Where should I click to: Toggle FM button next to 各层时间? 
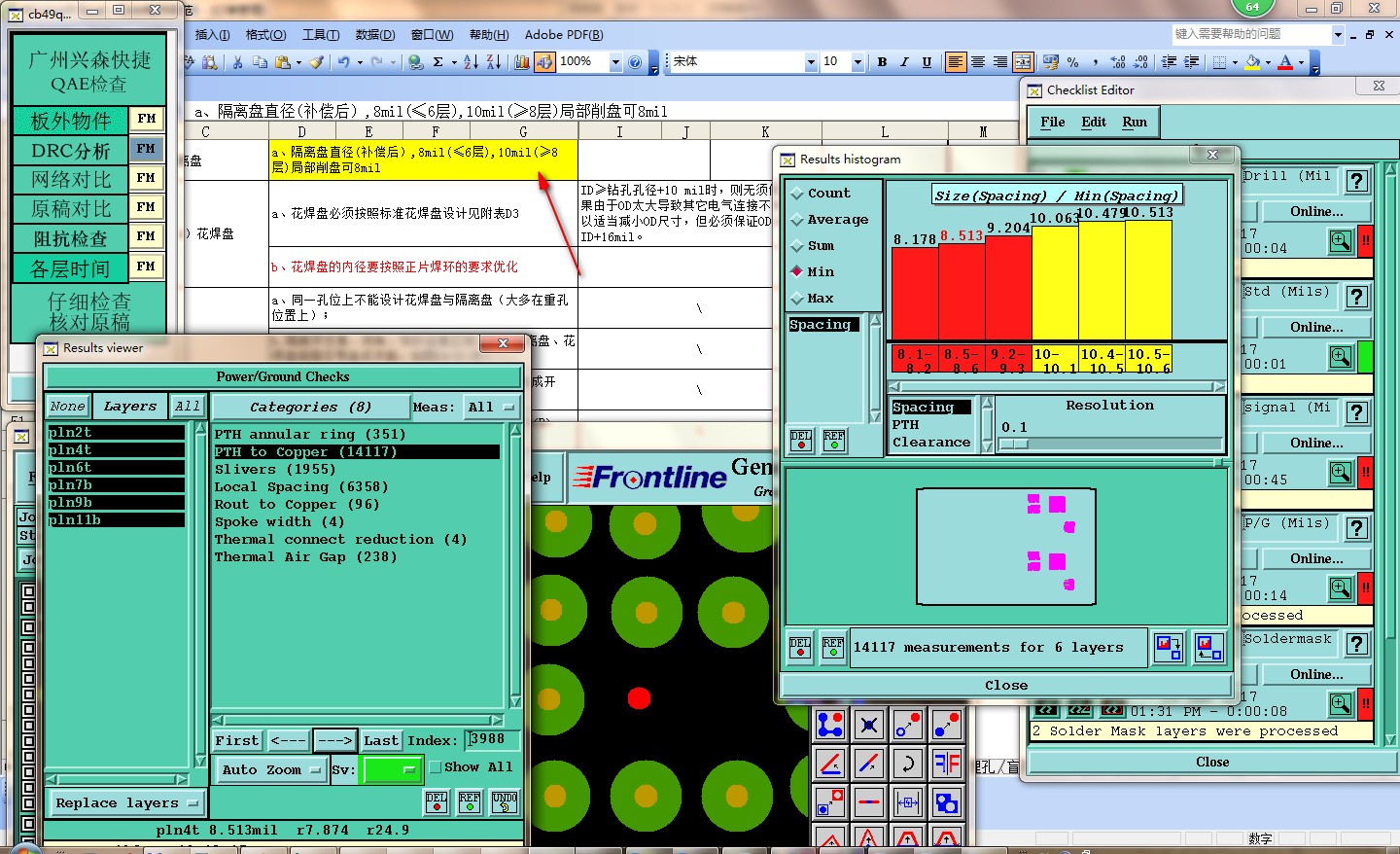146,266
